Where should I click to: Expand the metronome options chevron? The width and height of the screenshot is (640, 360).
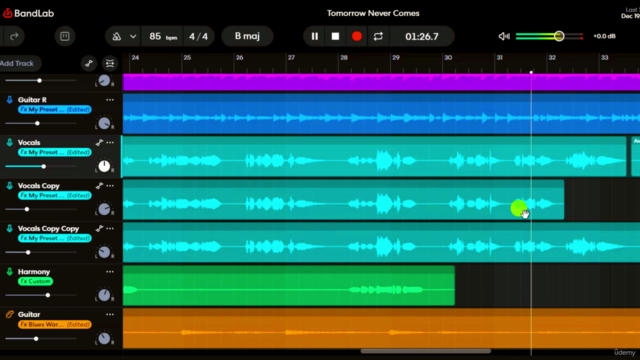(x=133, y=36)
